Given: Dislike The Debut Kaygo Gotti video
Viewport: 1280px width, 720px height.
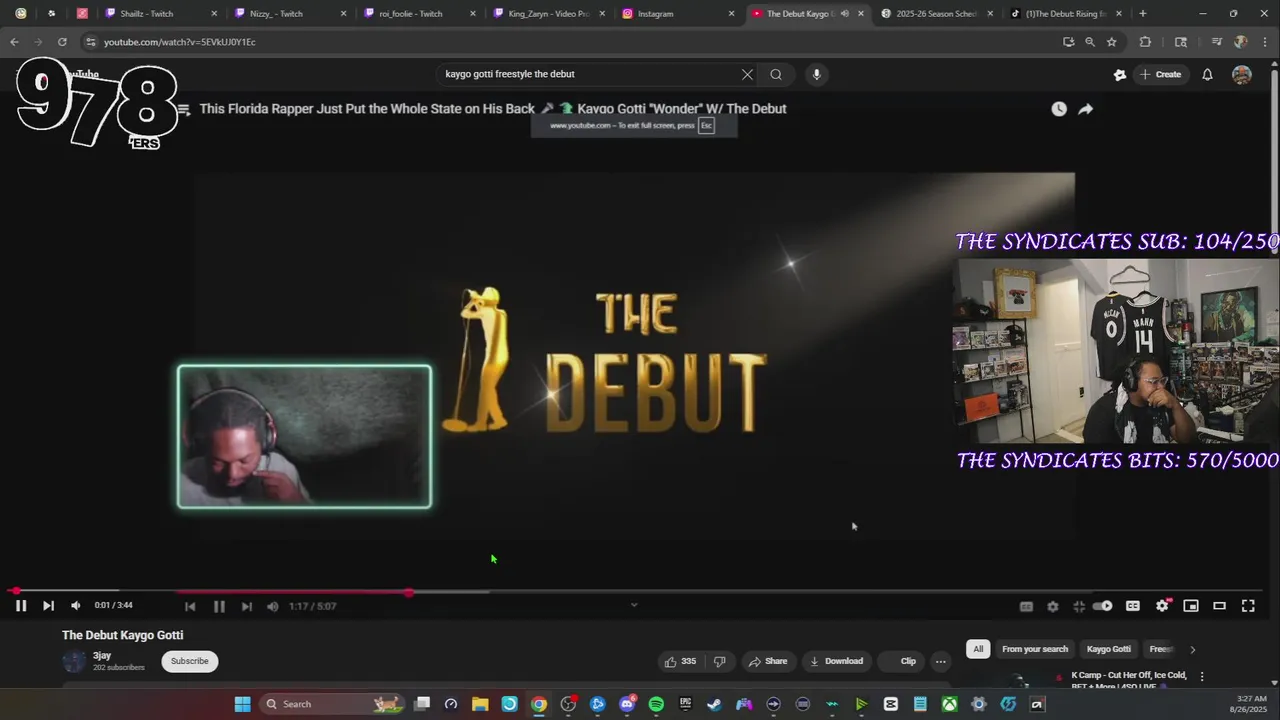Looking at the screenshot, I should click(x=719, y=661).
